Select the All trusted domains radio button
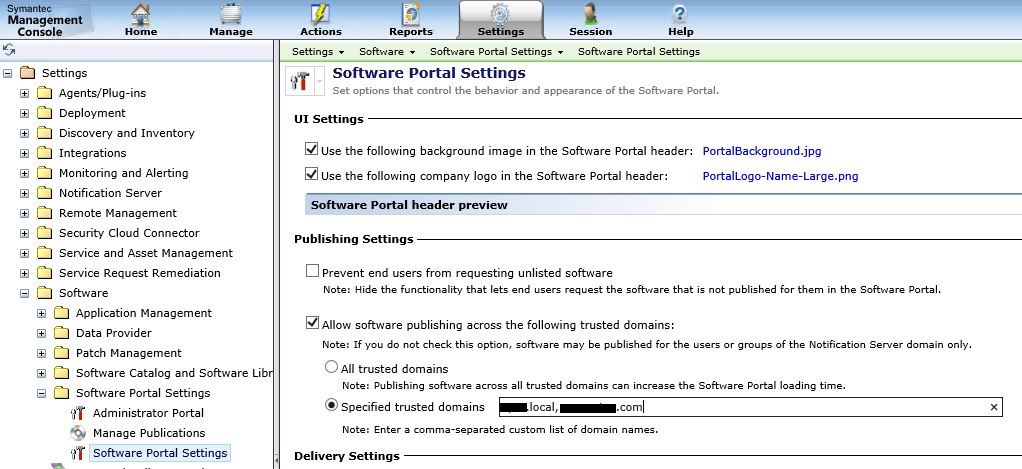The width and height of the screenshot is (1022, 469). pyautogui.click(x=331, y=367)
